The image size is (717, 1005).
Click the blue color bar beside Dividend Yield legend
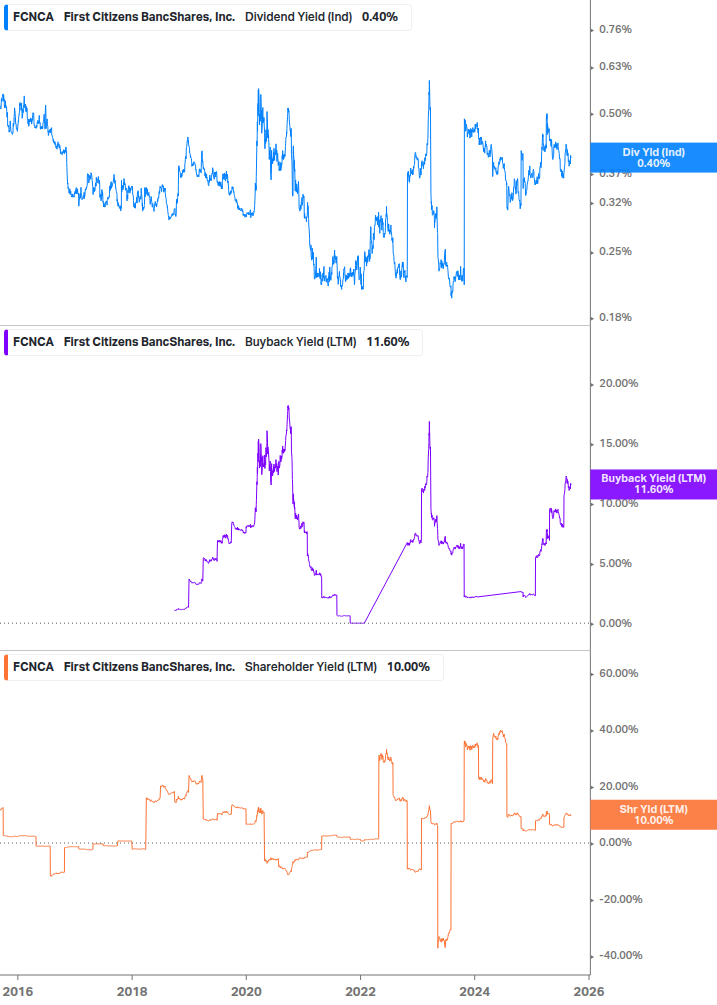point(6,17)
